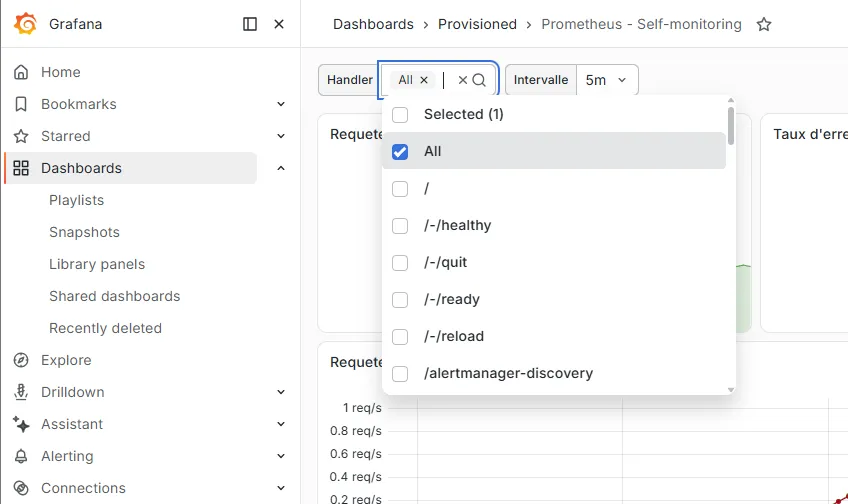Check the /alertmanager-discovery handler checkbox
Image resolution: width=848 pixels, height=504 pixels.
coord(400,374)
